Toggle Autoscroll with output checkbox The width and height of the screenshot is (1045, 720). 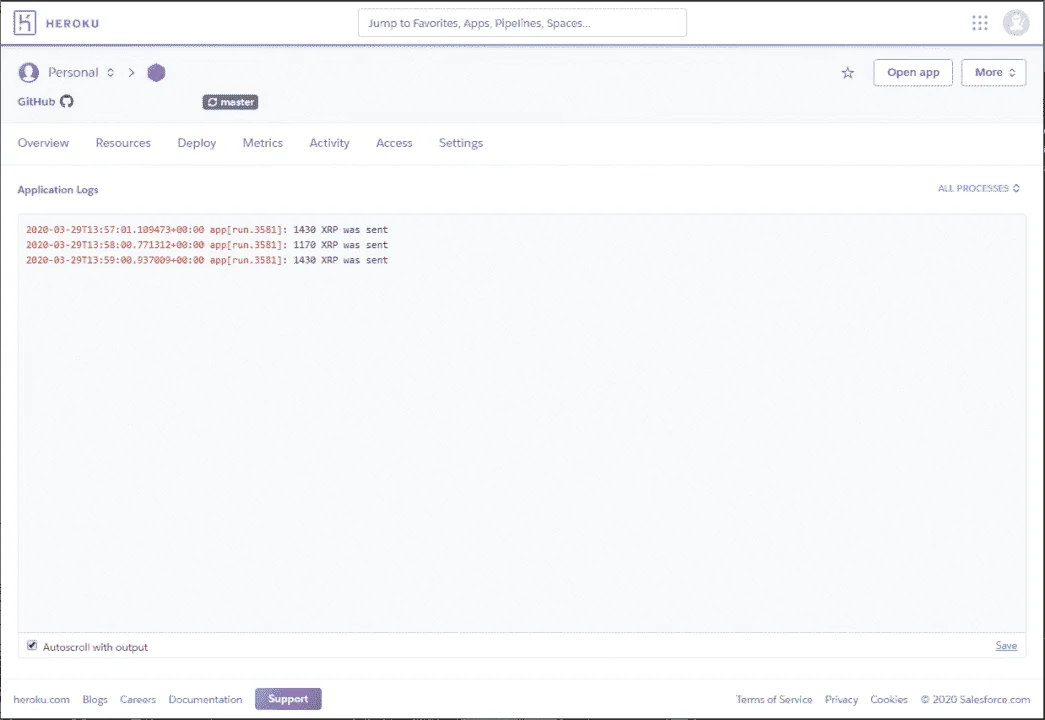tap(32, 645)
